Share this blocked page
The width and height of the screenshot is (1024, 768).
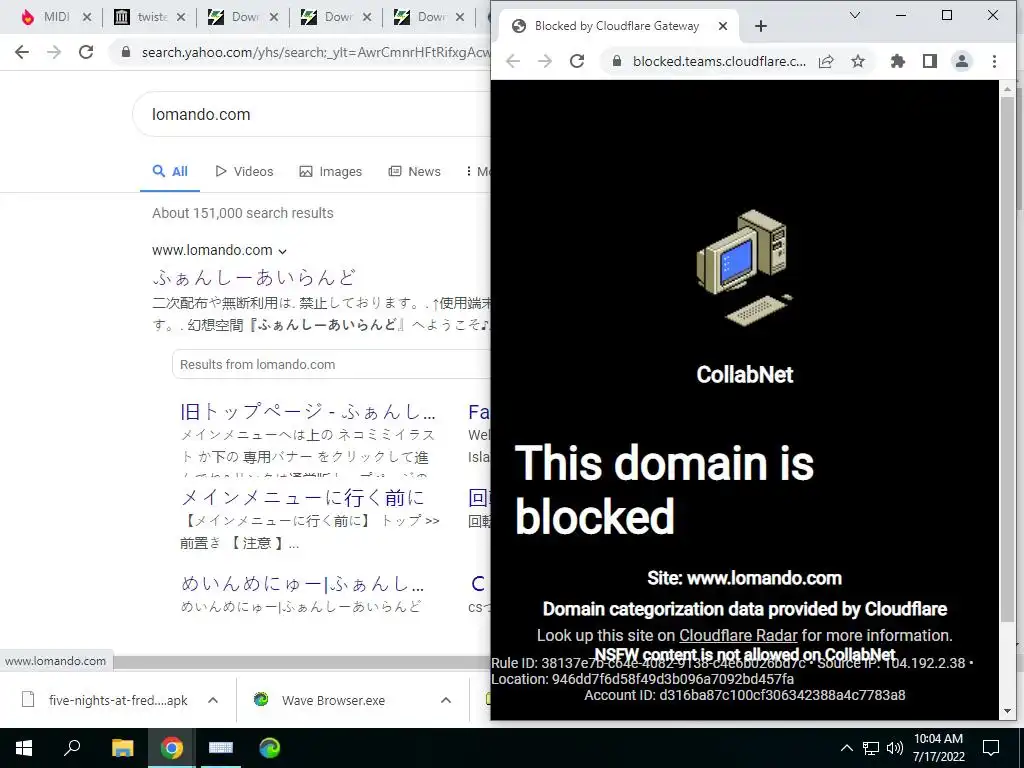826,61
